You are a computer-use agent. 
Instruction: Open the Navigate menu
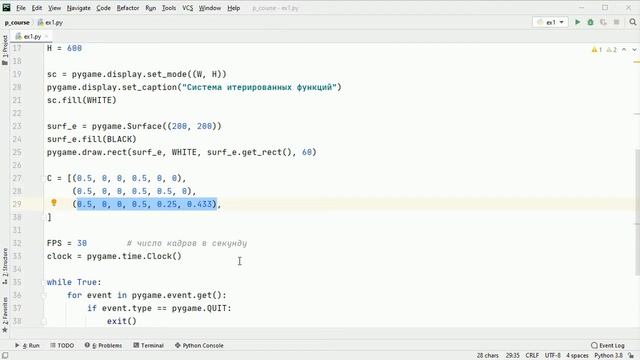click(x=78, y=8)
